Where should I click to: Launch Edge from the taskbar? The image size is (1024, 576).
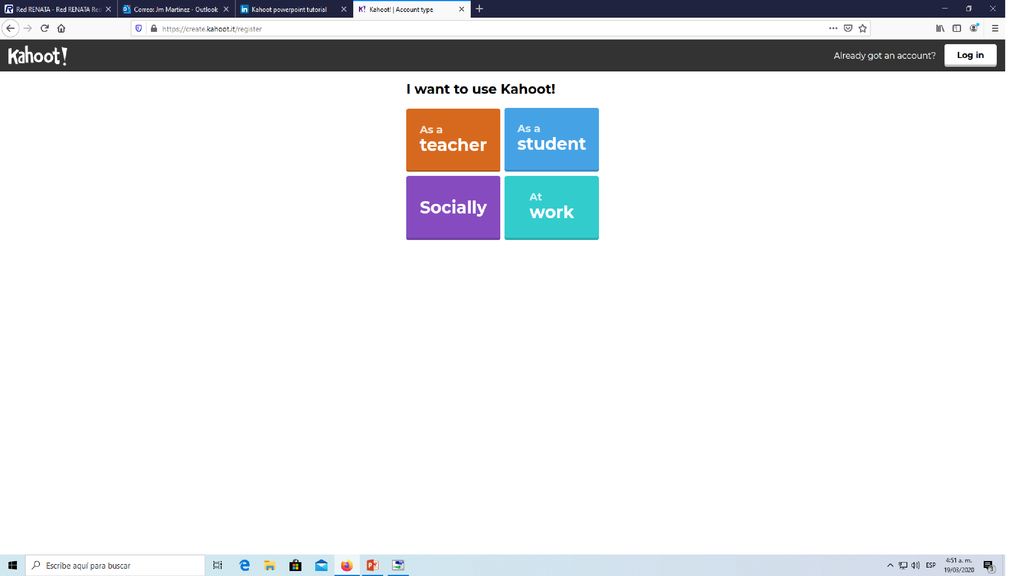[244, 565]
